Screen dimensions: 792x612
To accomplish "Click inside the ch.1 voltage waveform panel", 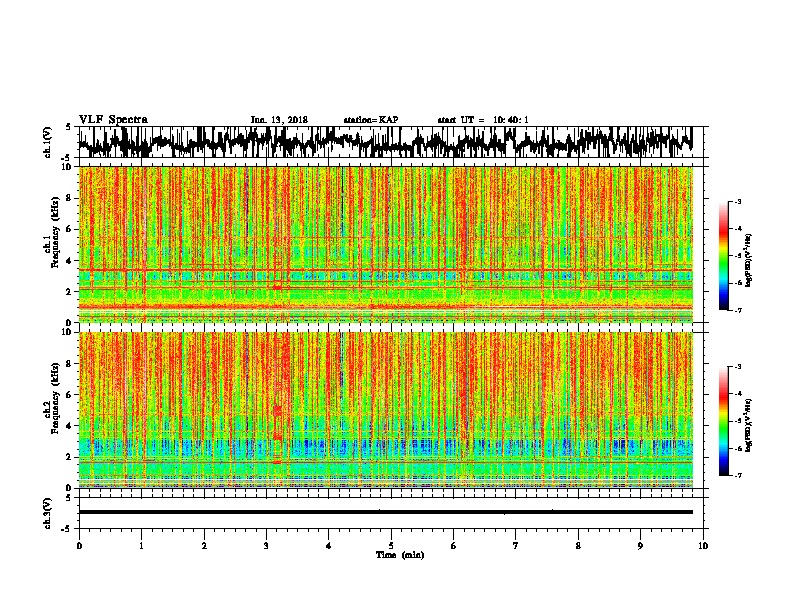I will pos(390,142).
